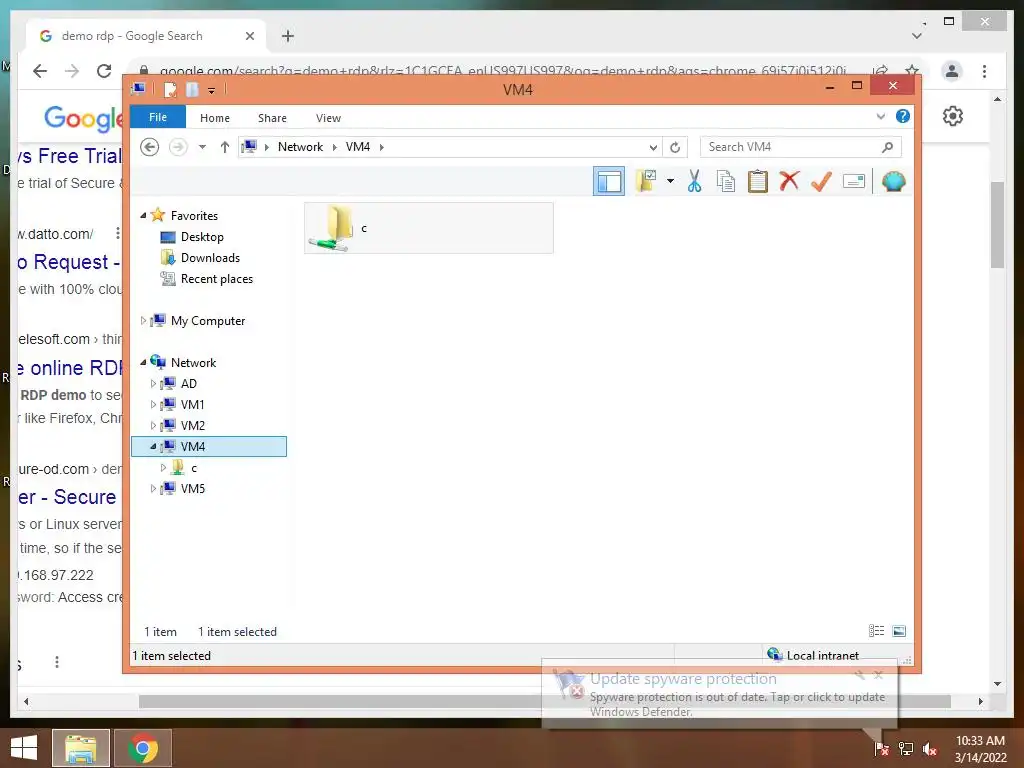Image resolution: width=1024 pixels, height=768 pixels.
Task: Open Google settings gear icon
Action: (953, 116)
